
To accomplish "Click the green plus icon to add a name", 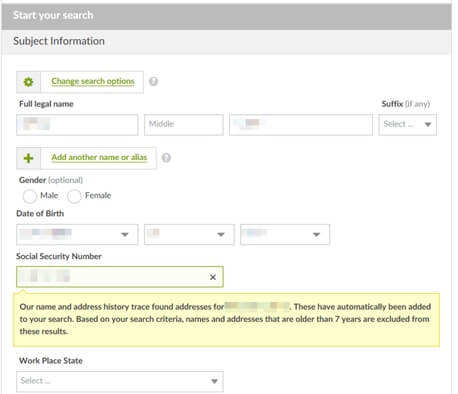I will click(x=28, y=158).
